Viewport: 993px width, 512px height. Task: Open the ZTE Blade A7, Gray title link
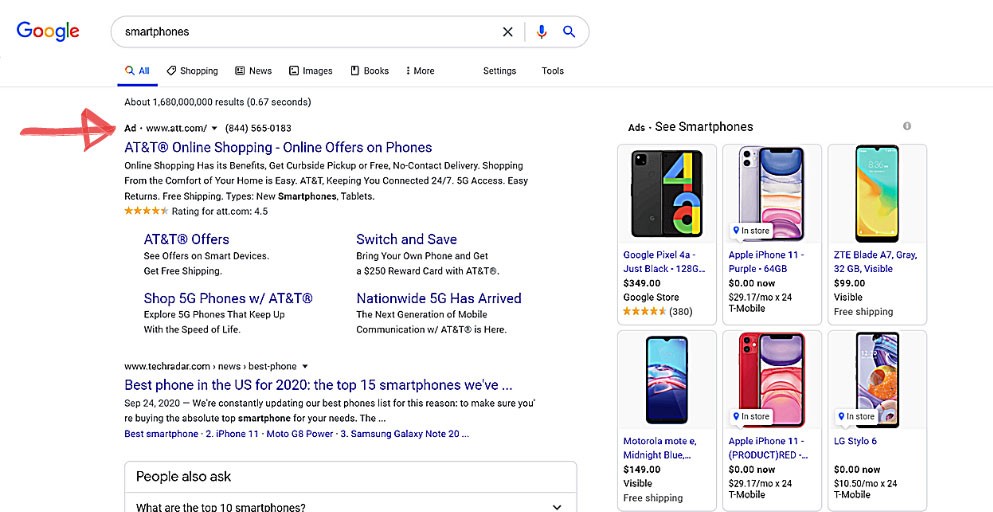[x=875, y=262]
